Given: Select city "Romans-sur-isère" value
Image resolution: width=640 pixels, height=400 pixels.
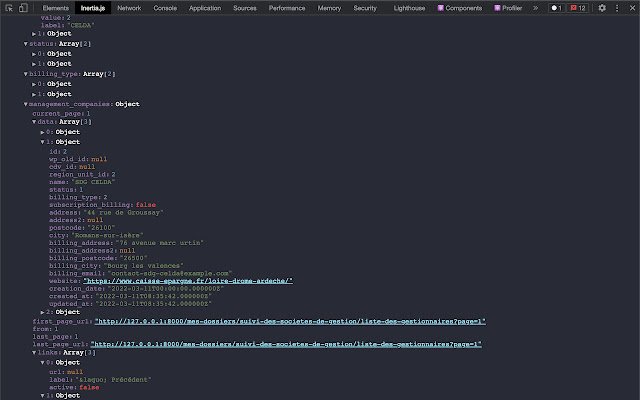Looking at the screenshot, I should pos(107,236).
